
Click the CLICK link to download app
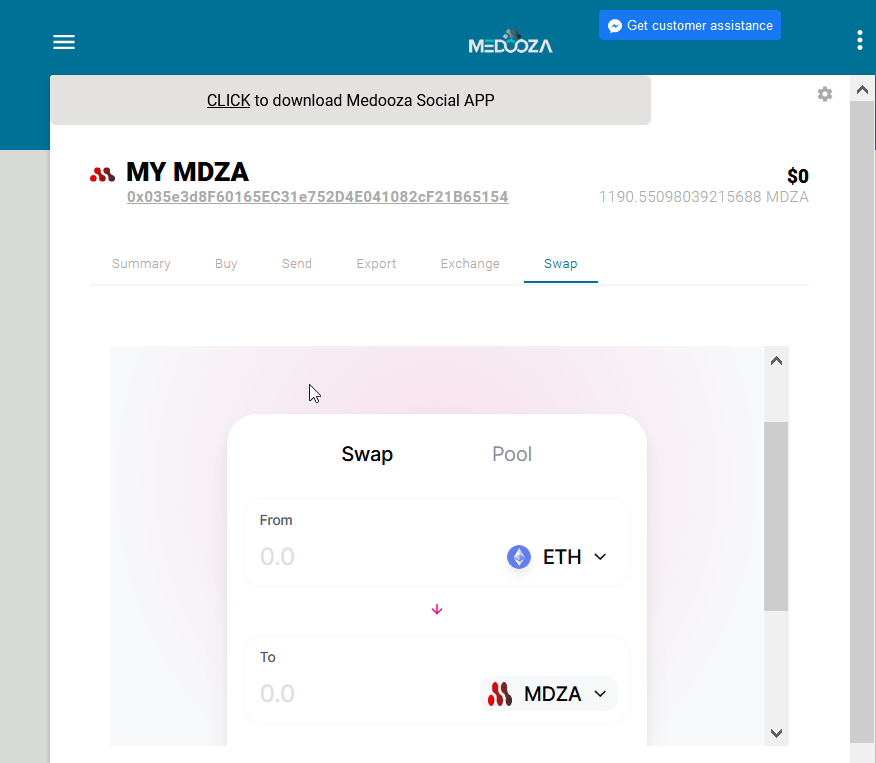click(x=228, y=101)
